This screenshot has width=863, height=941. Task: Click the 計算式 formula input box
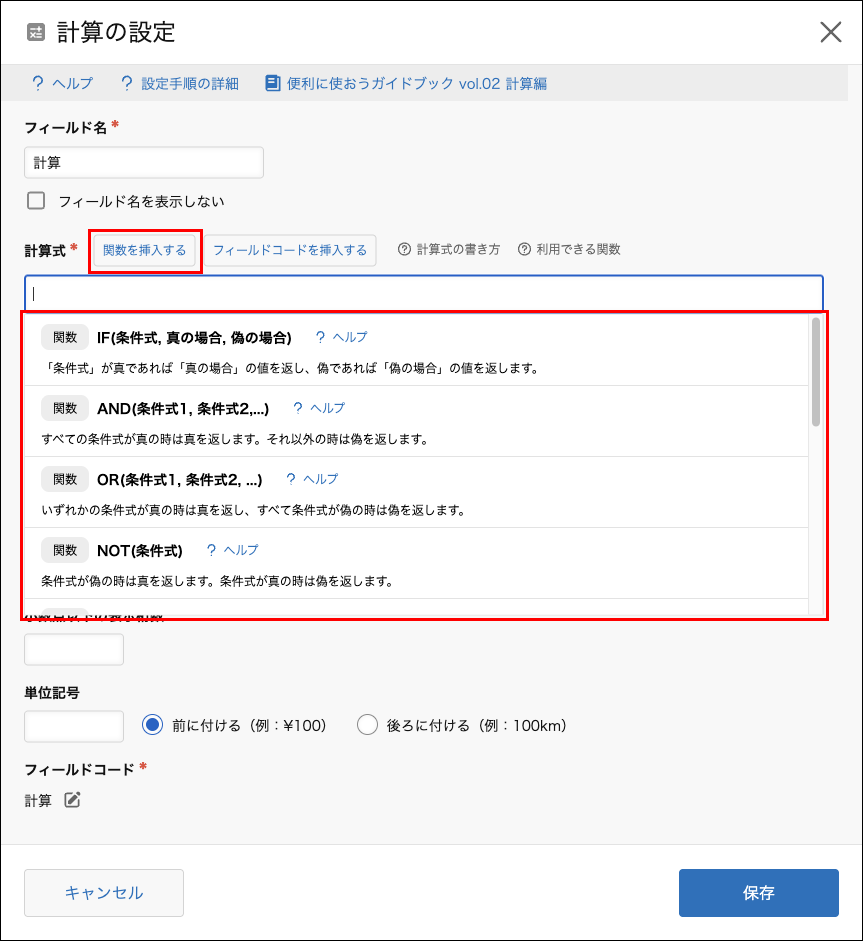point(424,293)
